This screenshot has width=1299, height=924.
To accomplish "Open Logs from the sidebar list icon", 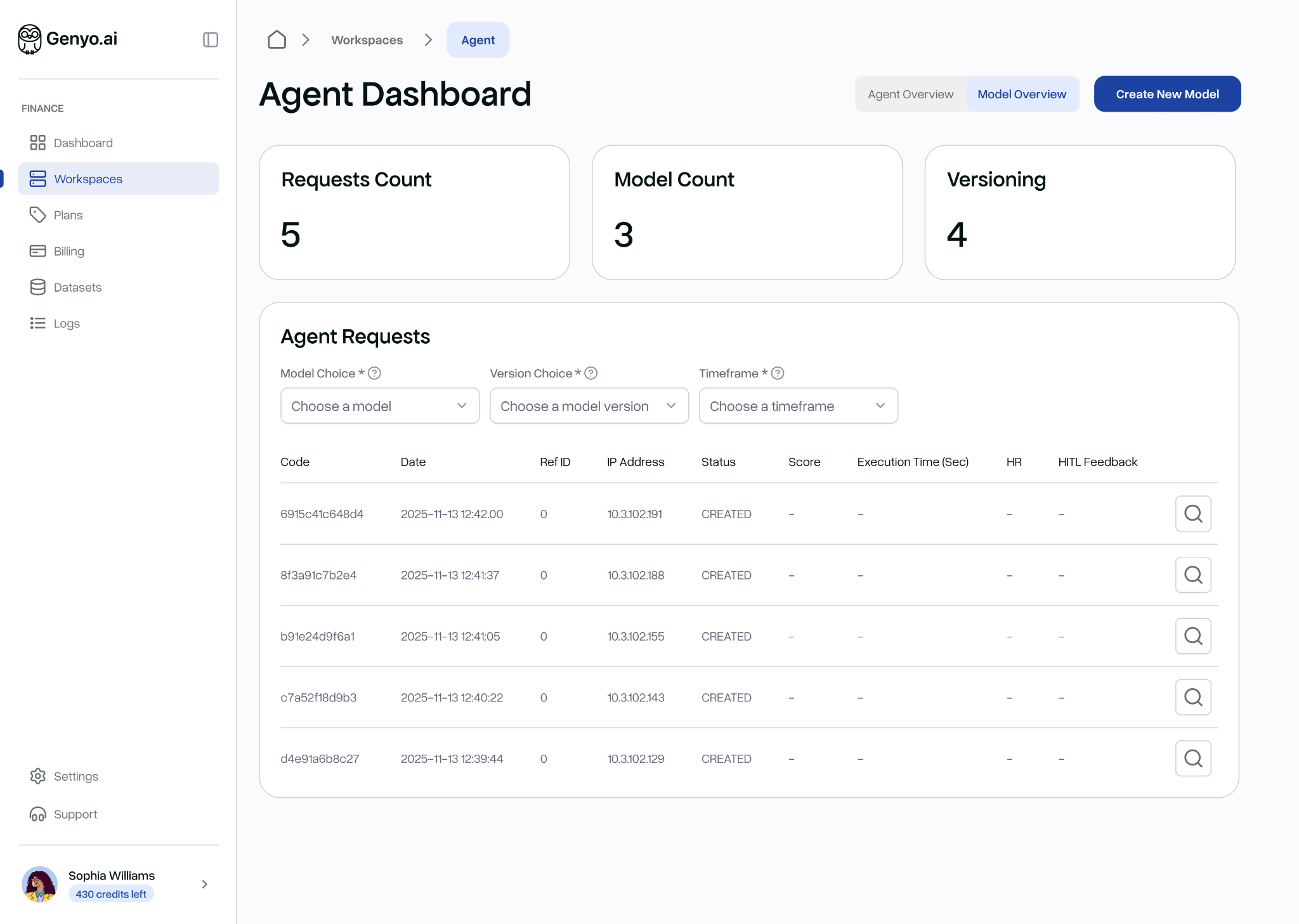I will pyautogui.click(x=38, y=323).
